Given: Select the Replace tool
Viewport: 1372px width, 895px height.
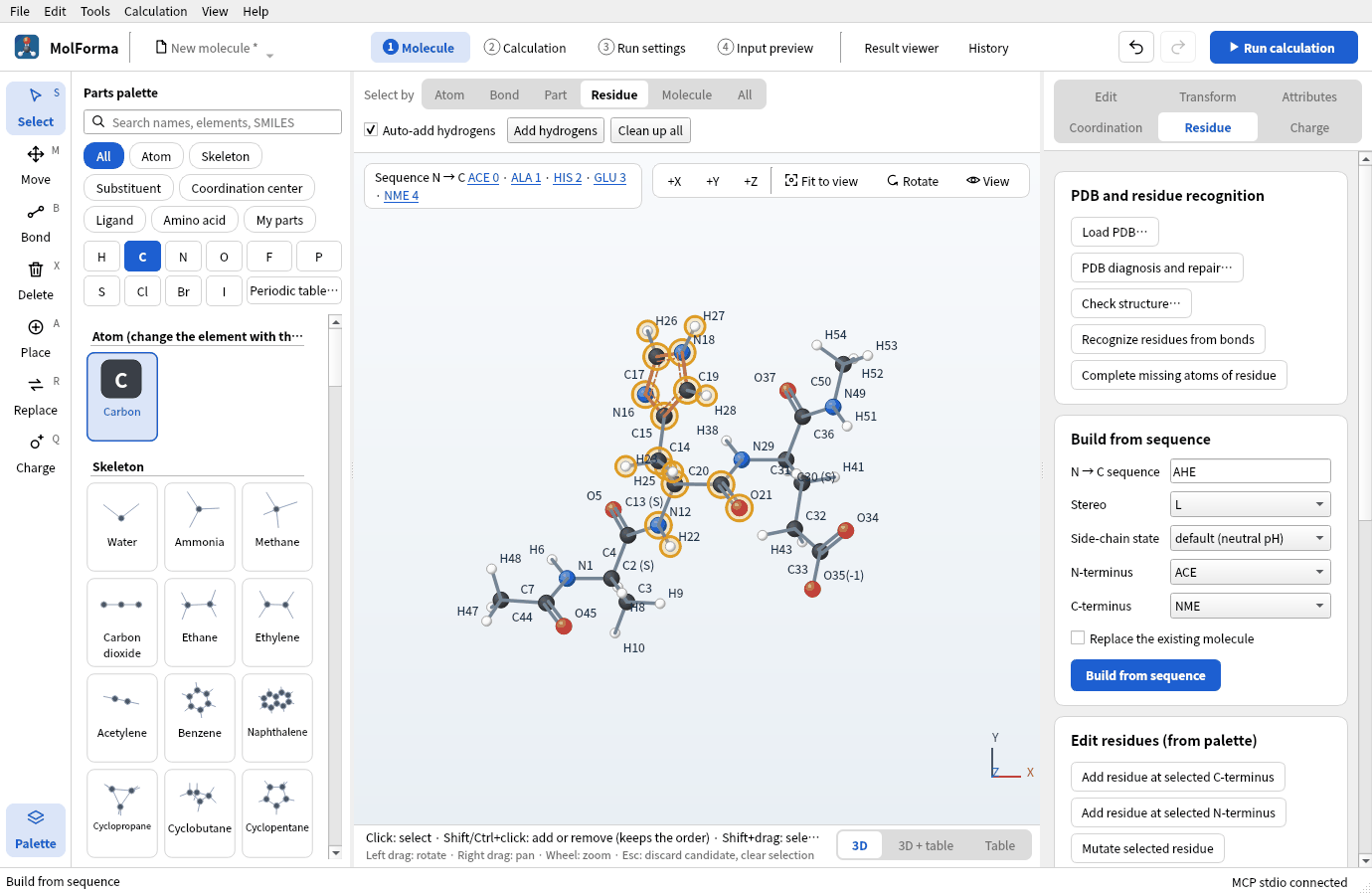Looking at the screenshot, I should pos(36,396).
